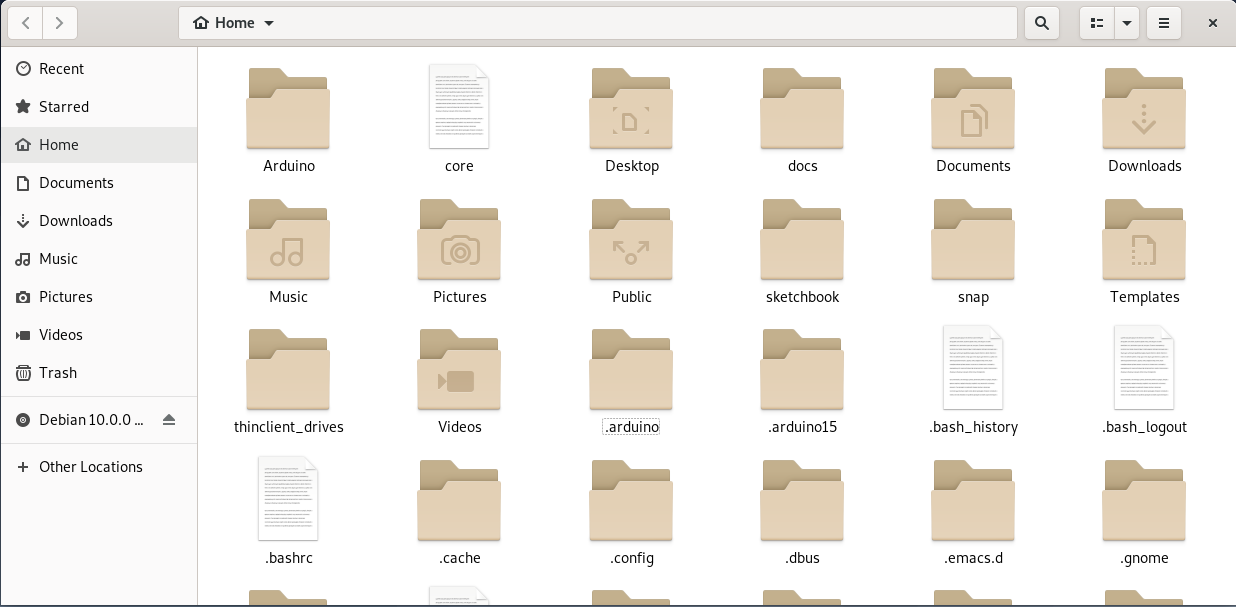Select the .dbus folder icon

[802, 500]
